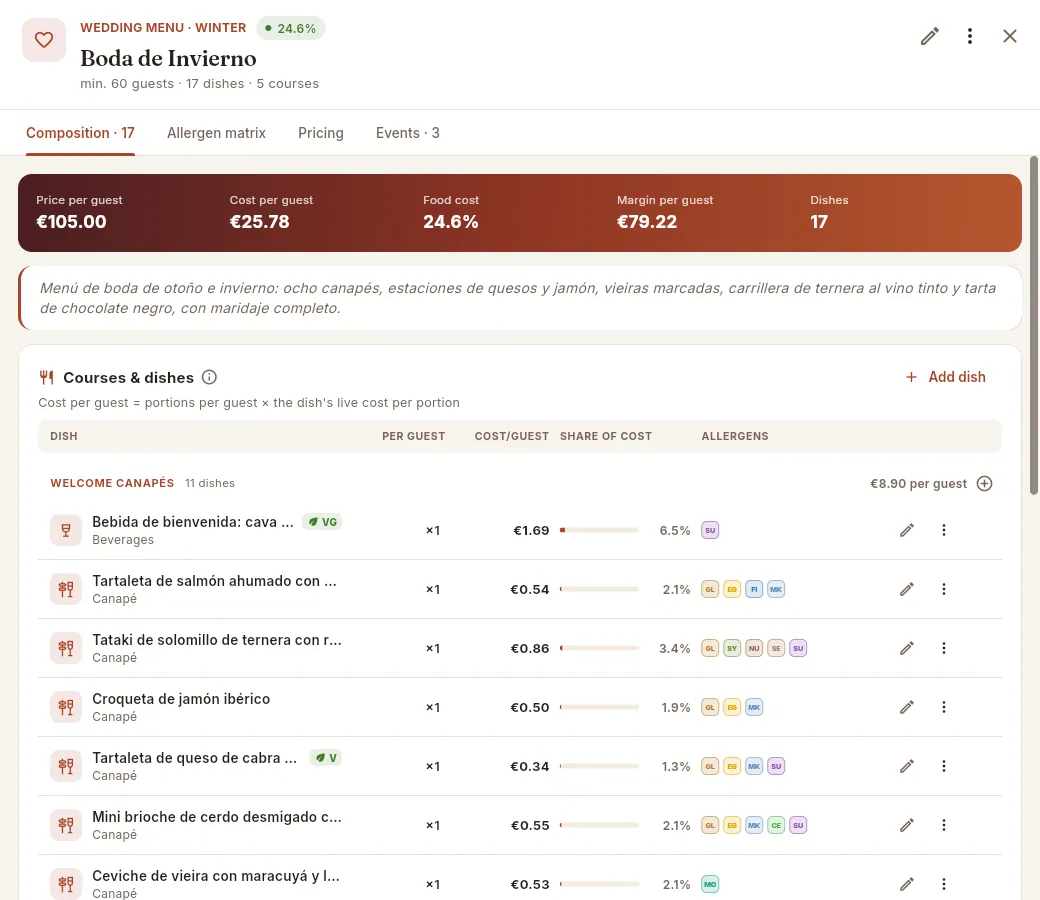Switch to Allergen matrix tab

216,133
